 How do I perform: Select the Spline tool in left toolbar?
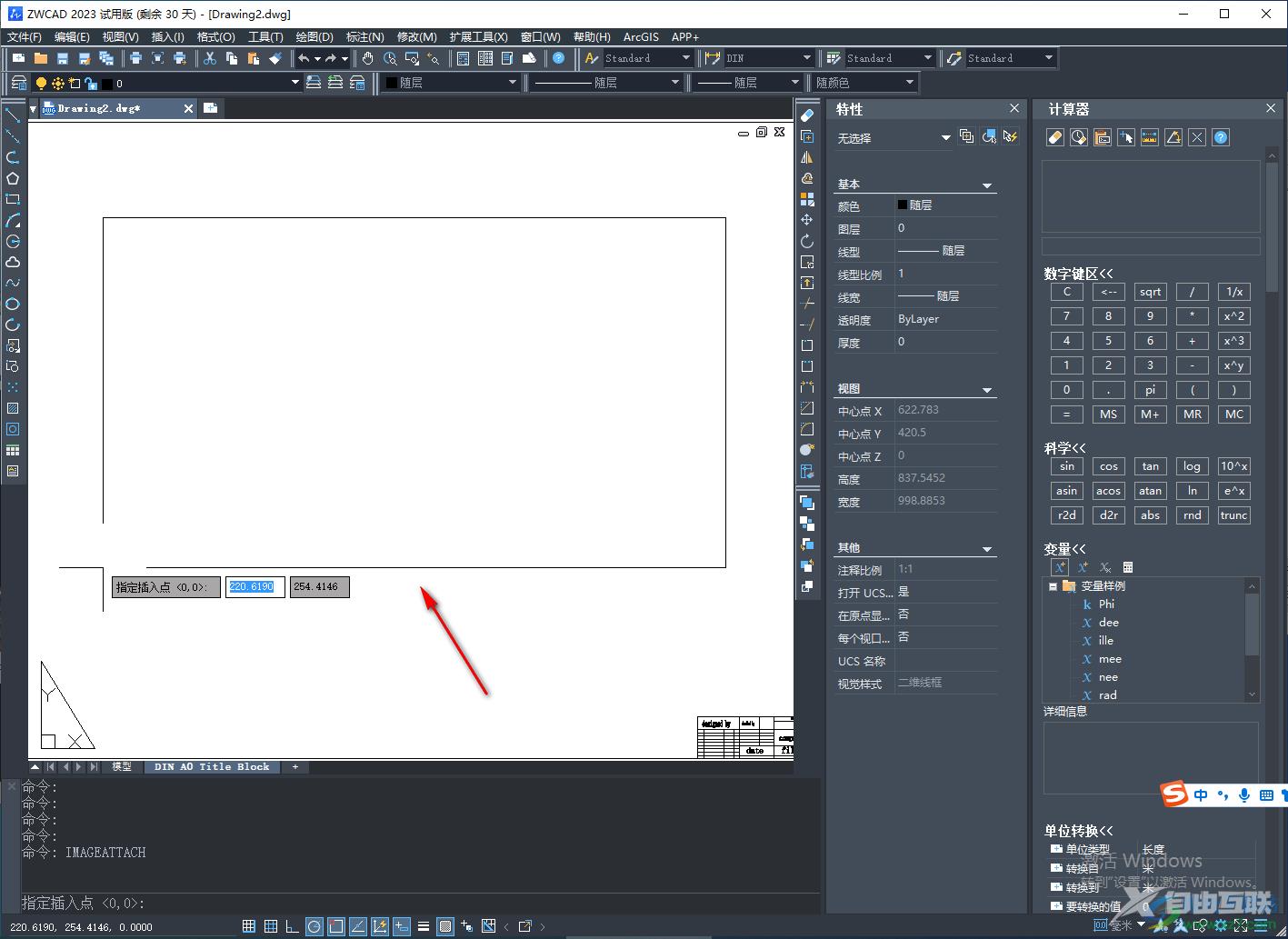click(13, 283)
